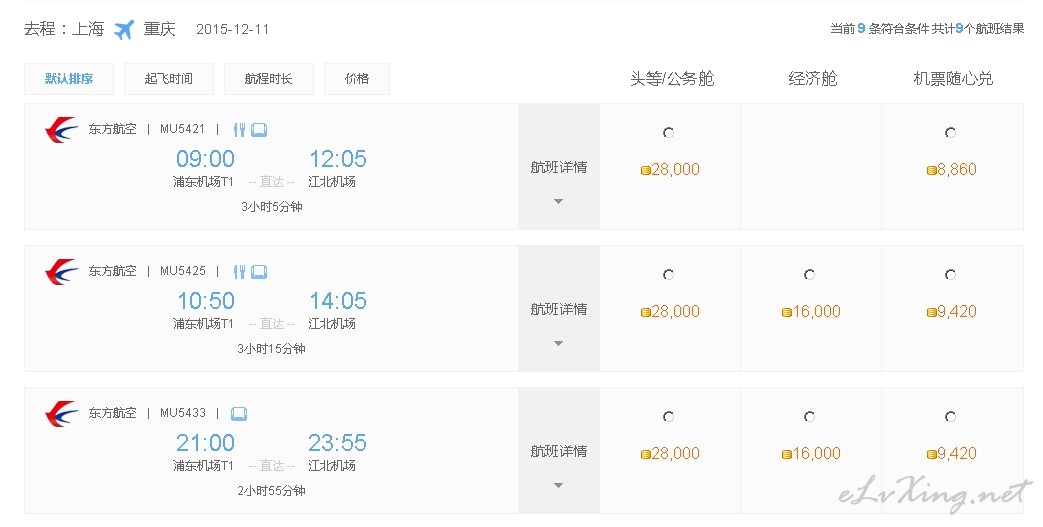The width and height of the screenshot is (1043, 527).
Task: Expand 航班详情 for flight MU5421
Action: pyautogui.click(x=559, y=167)
